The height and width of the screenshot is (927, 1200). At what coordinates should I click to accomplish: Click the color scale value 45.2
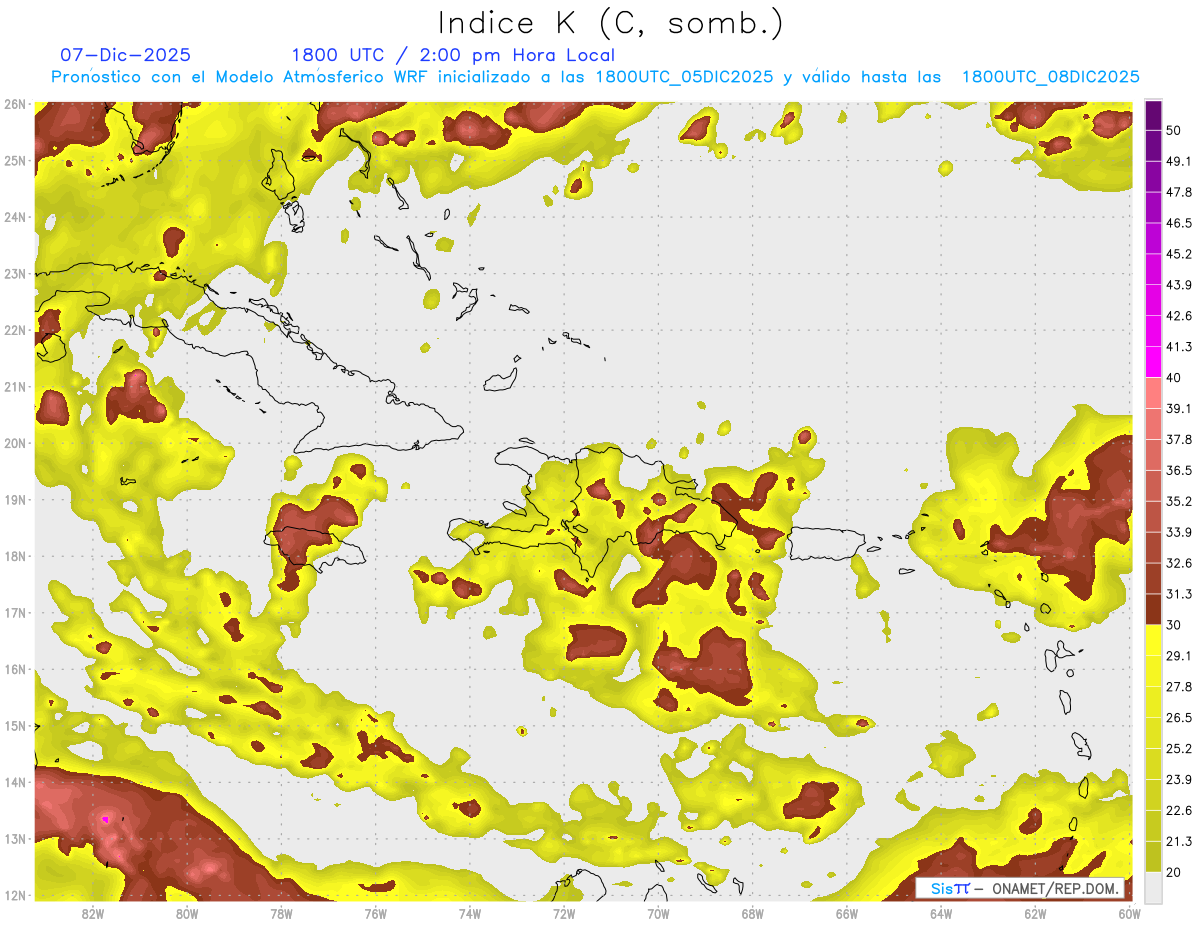pos(1179,254)
